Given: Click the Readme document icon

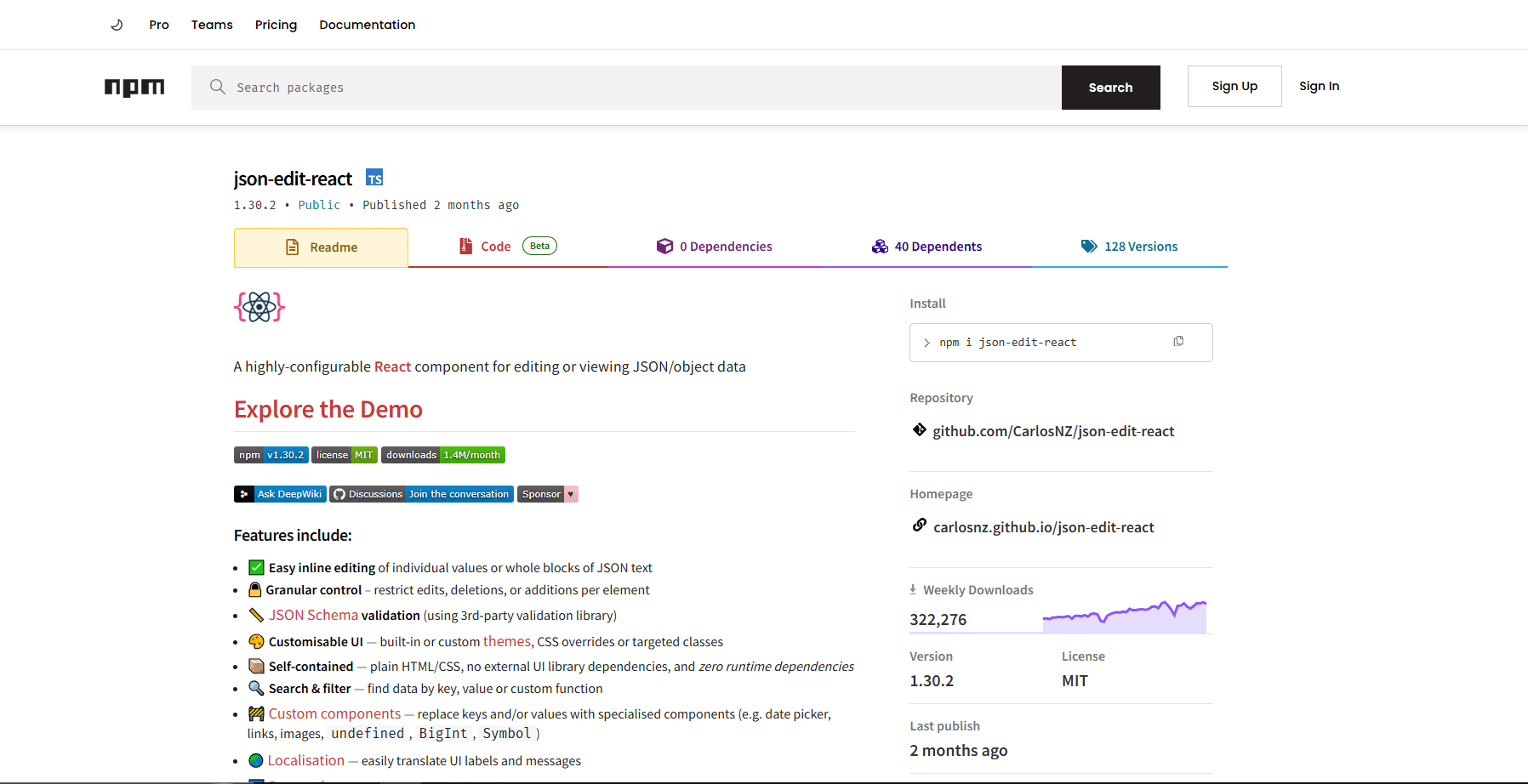Looking at the screenshot, I should click(292, 247).
